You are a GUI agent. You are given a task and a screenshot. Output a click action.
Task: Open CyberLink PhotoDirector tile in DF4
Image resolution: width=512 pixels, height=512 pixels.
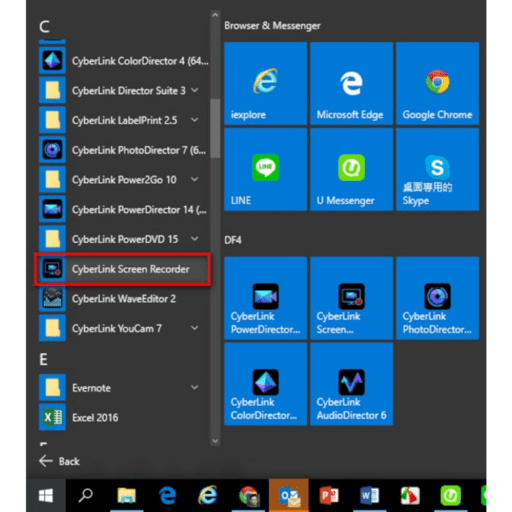pos(437,298)
